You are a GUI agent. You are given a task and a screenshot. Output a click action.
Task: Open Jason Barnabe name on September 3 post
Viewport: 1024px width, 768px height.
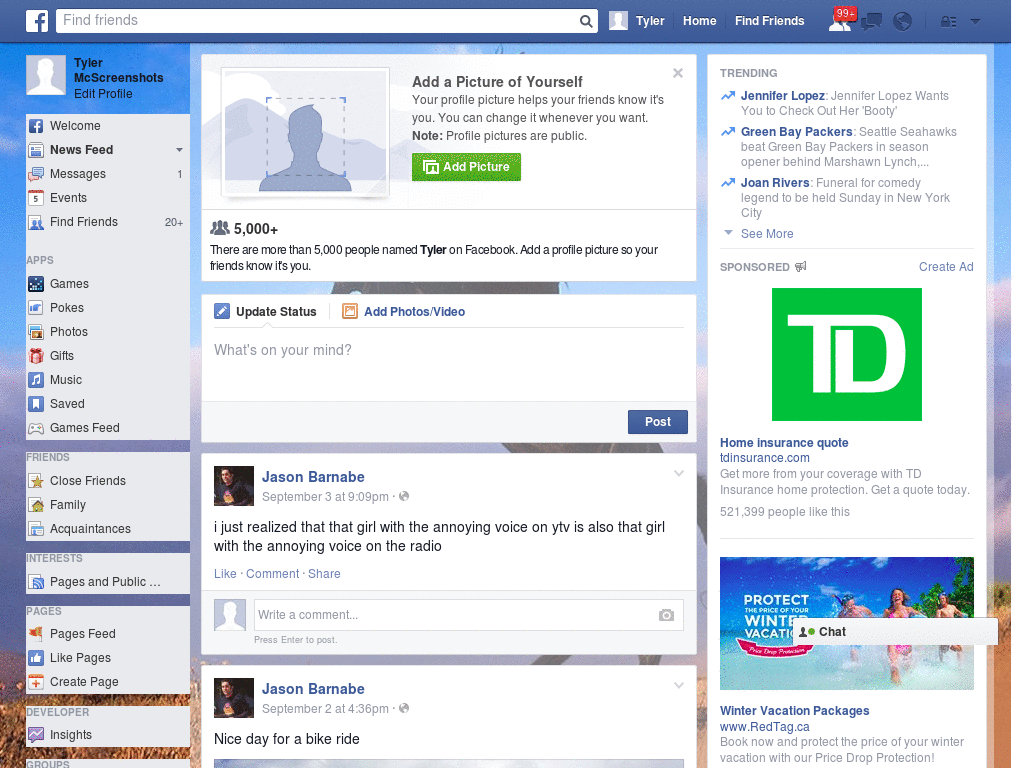pos(313,477)
